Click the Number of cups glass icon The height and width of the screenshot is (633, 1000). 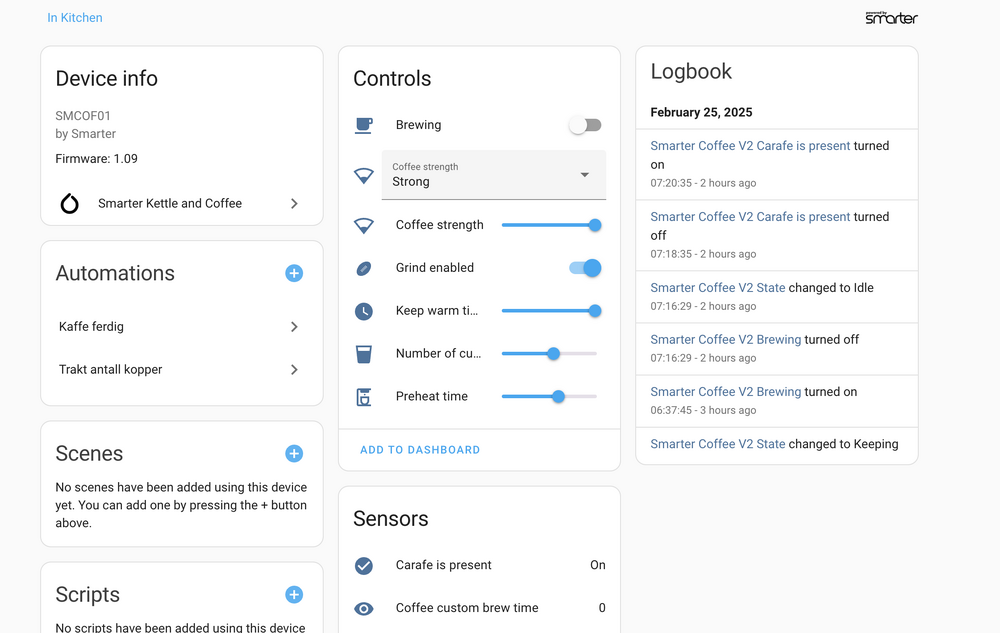click(364, 354)
